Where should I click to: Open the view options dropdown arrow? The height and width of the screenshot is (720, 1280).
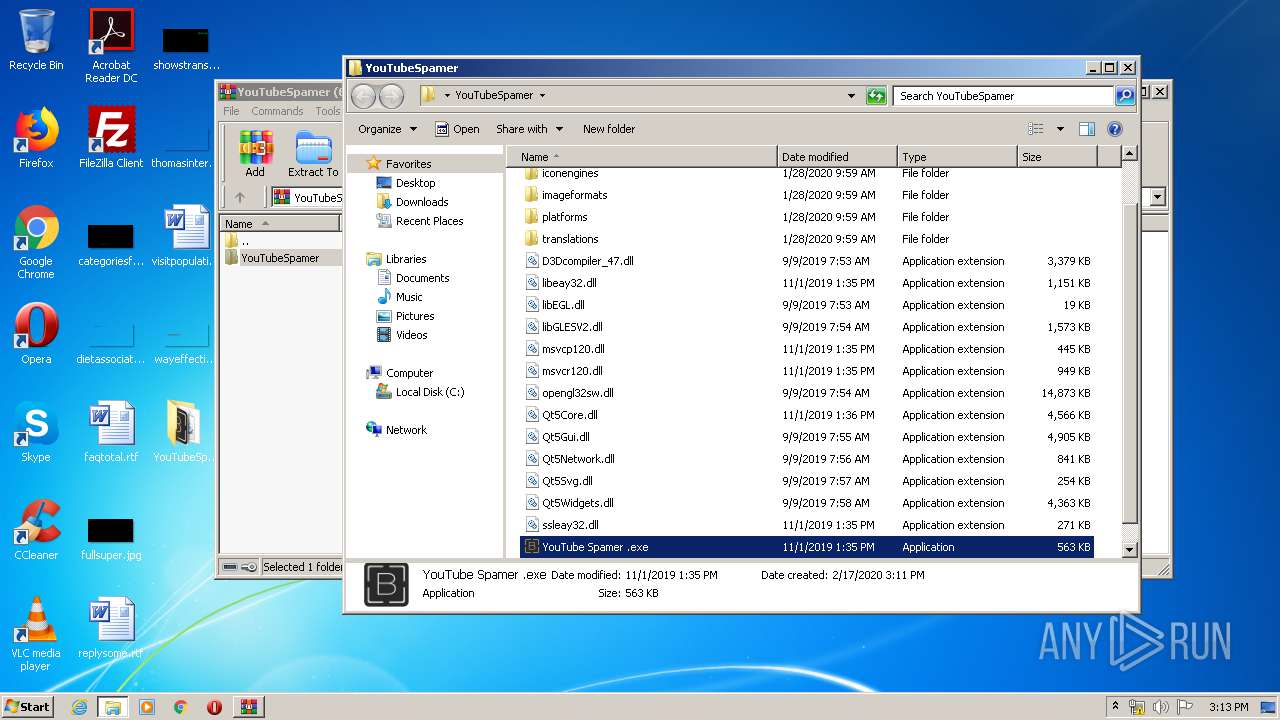click(1060, 129)
